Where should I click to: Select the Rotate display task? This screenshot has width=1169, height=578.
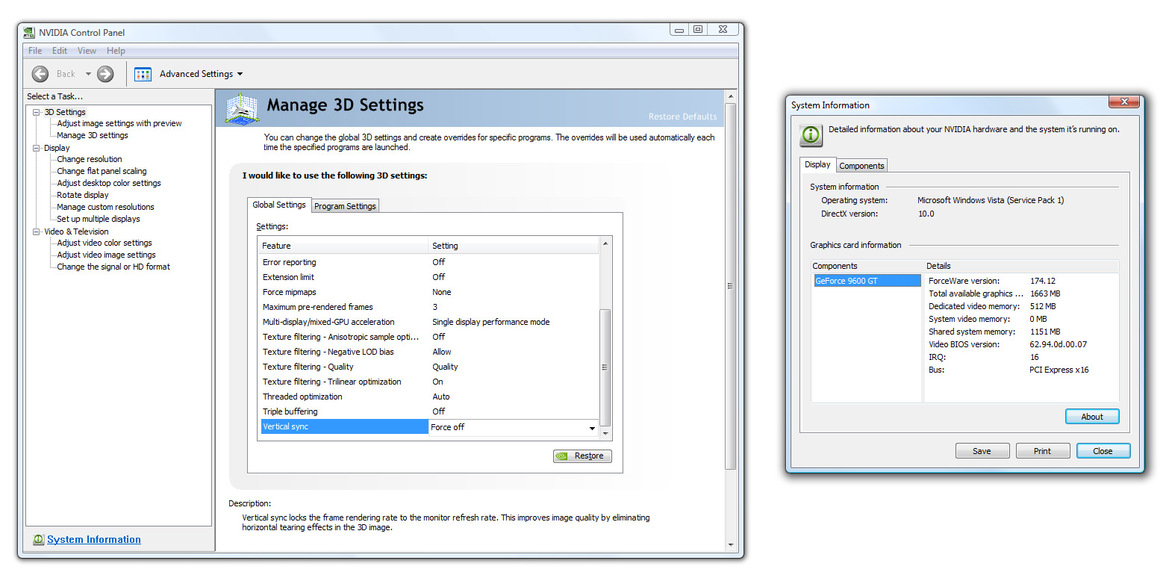(83, 195)
